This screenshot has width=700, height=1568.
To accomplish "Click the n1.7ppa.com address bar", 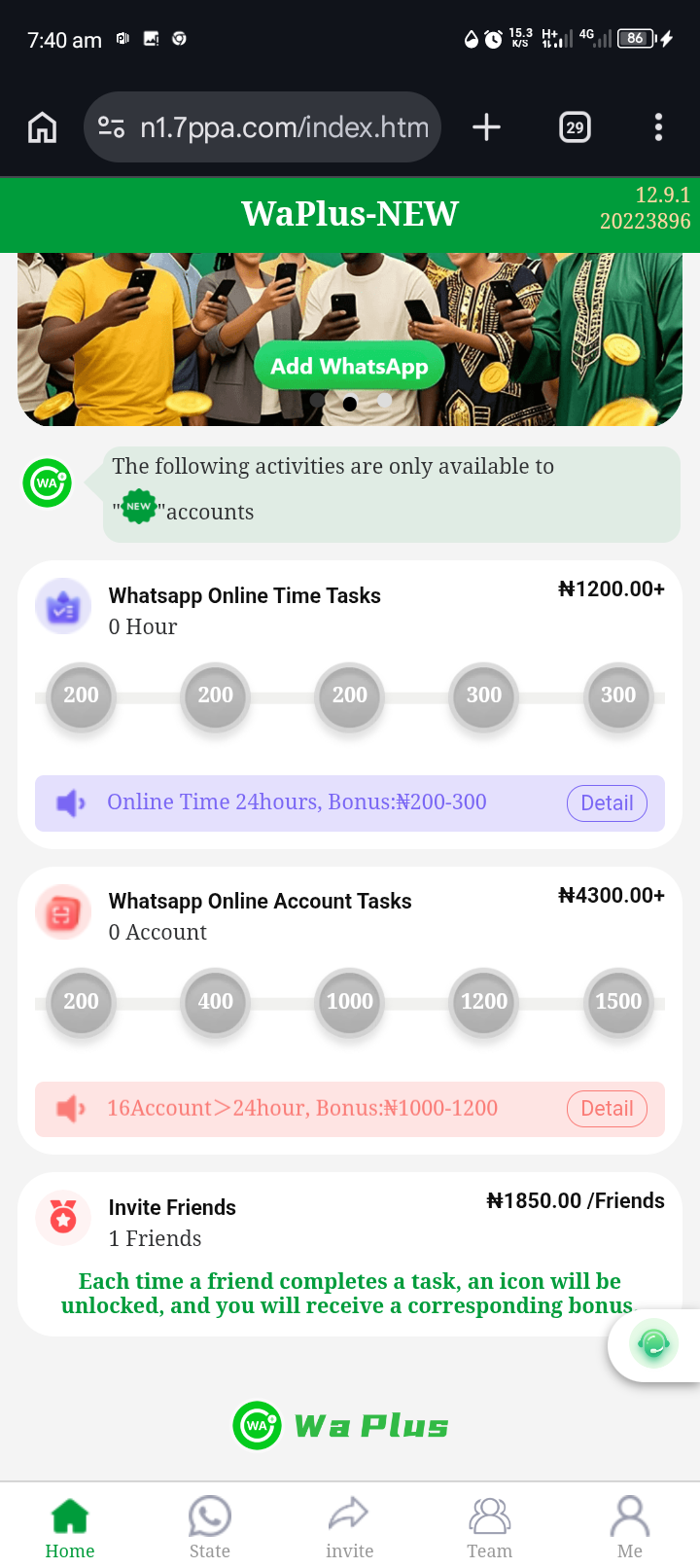I will coord(284,127).
